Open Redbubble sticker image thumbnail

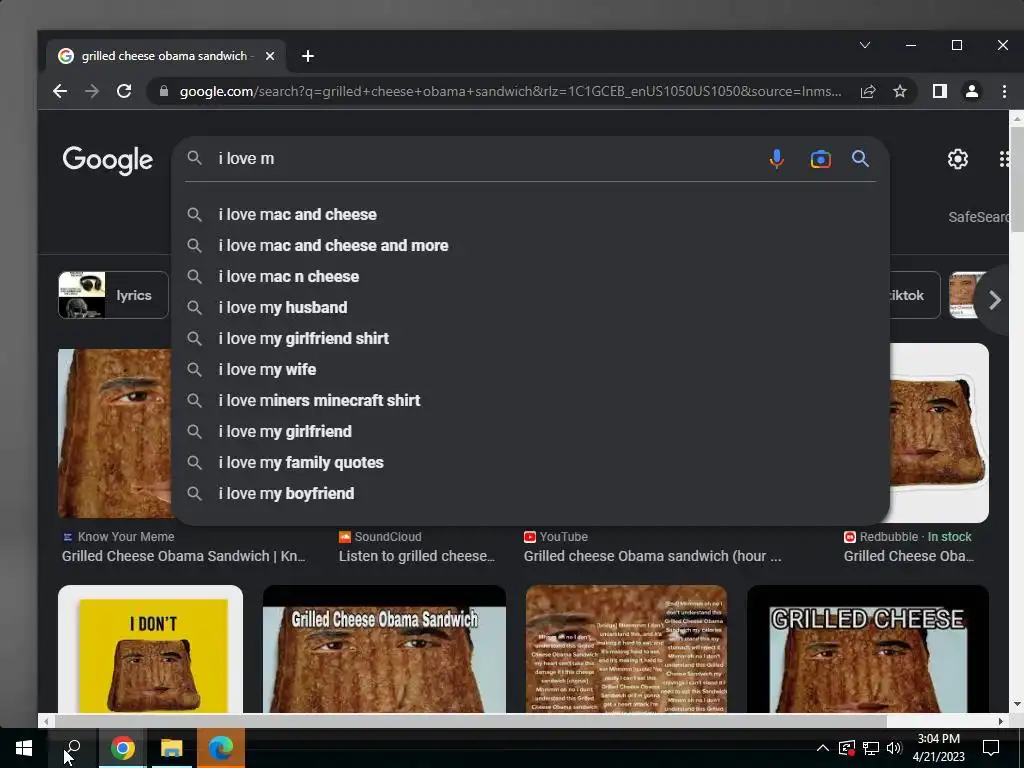coord(939,433)
